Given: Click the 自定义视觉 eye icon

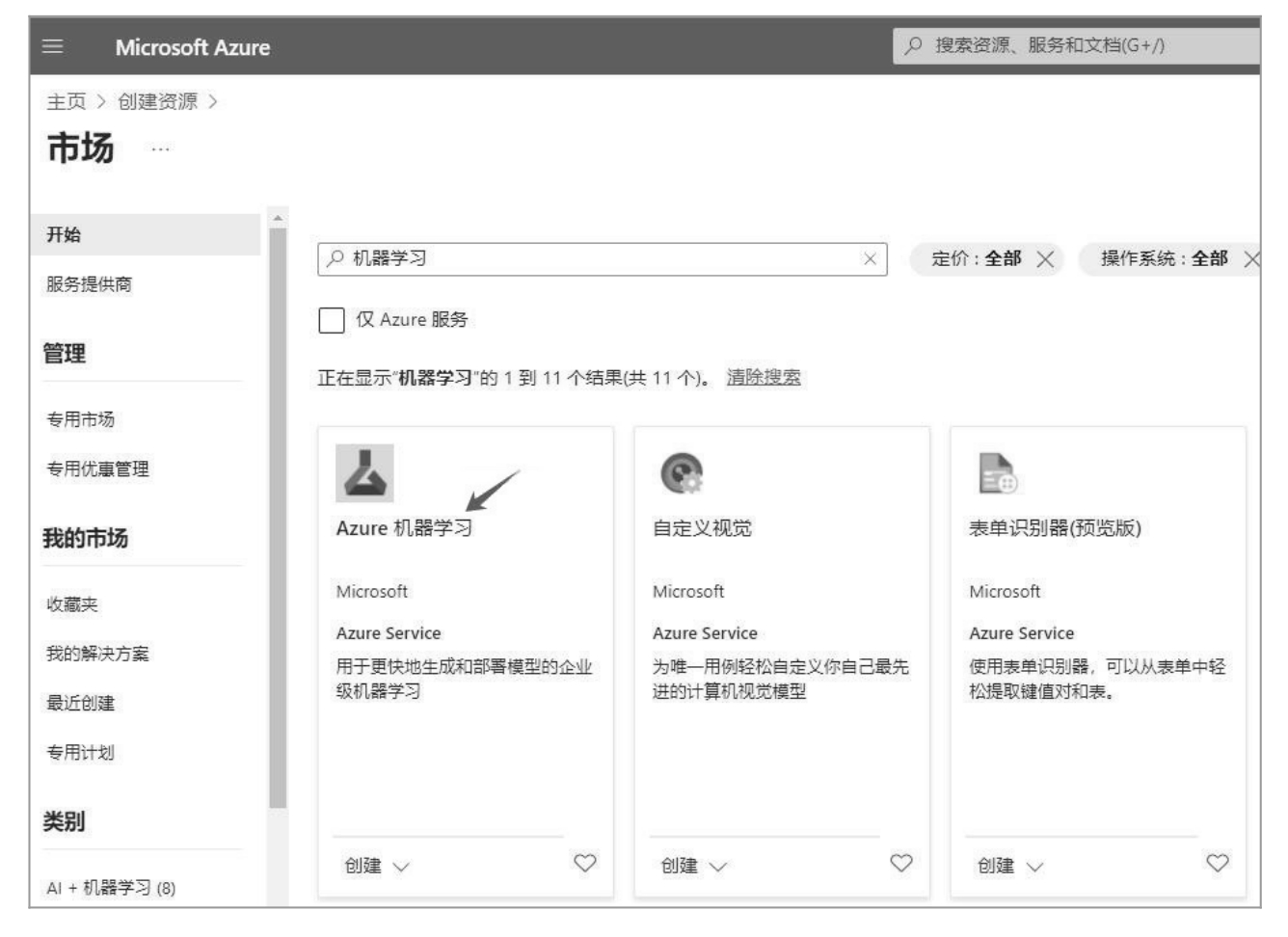Looking at the screenshot, I should 682,473.
